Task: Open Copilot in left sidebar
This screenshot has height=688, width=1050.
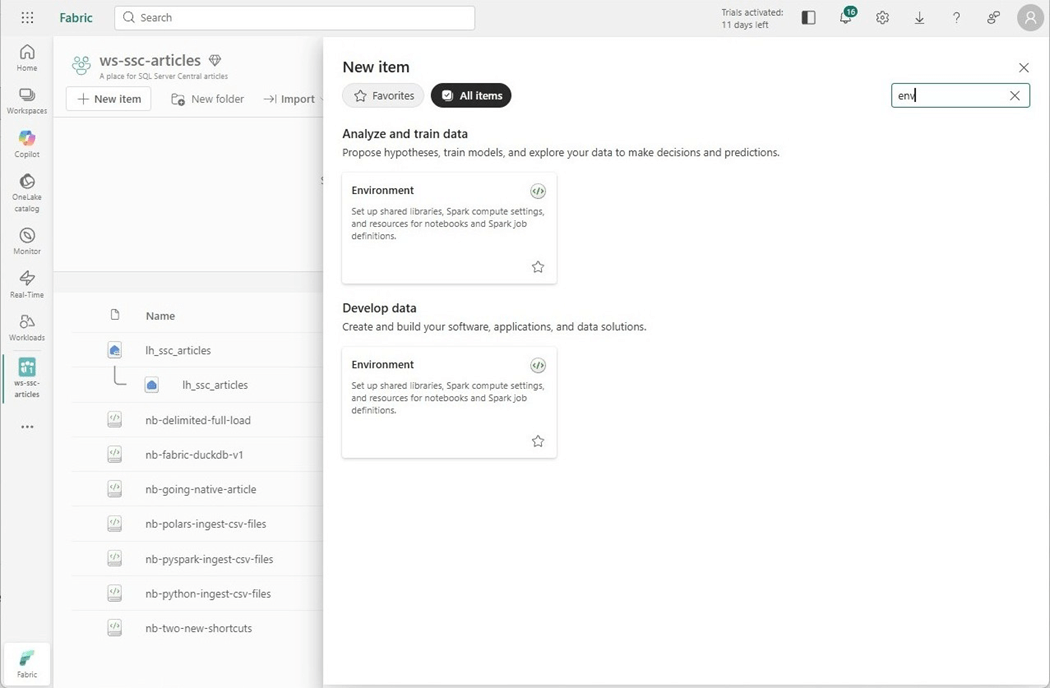Action: coord(27,144)
